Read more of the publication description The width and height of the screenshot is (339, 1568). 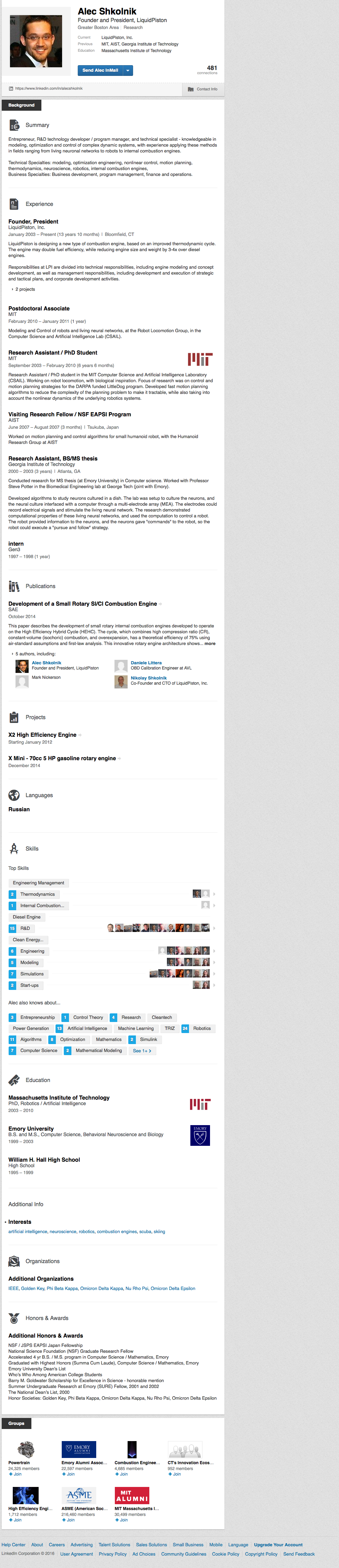pyautogui.click(x=209, y=643)
